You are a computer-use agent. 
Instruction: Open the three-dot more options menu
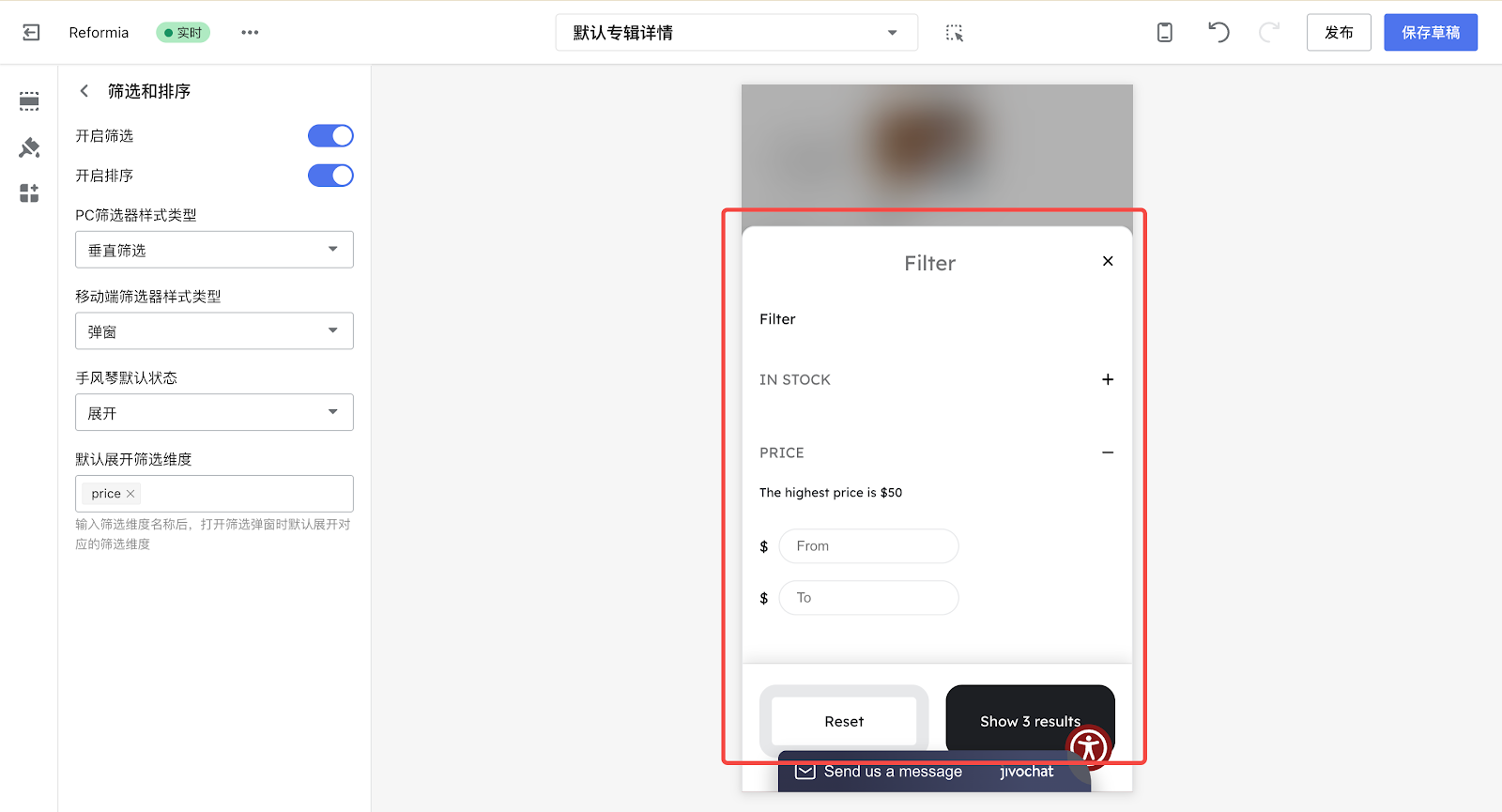[250, 33]
